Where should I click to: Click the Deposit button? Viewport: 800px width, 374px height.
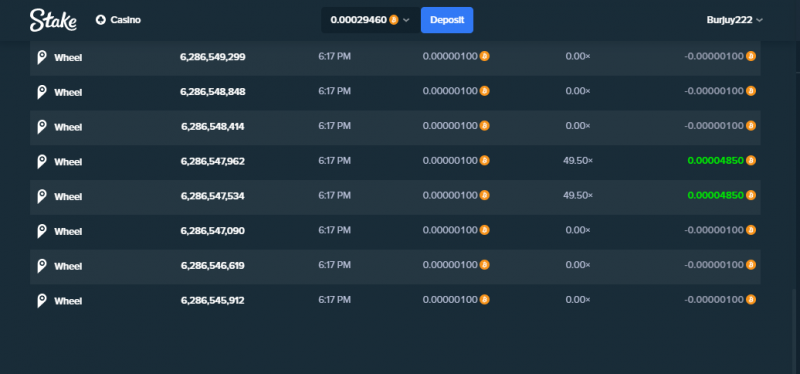click(447, 20)
